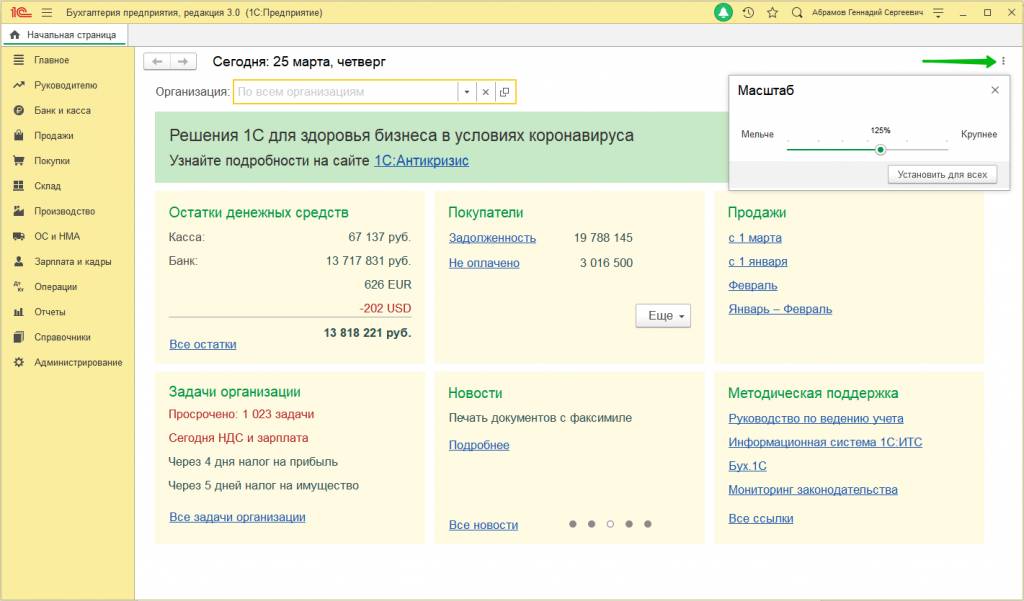The image size is (1024, 601).
Task: Click the home icon of Начальная страница
Action: pos(14,35)
